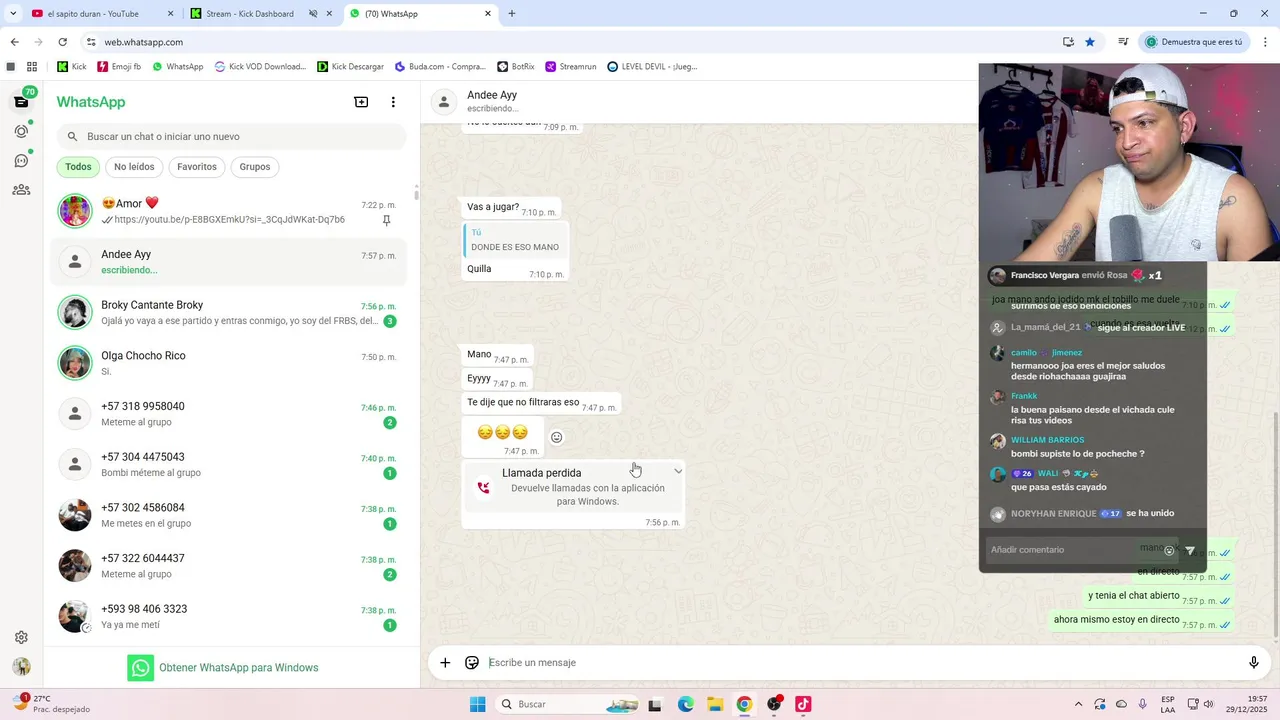Click the Añadir comentario field in overlay
This screenshot has height=720, width=1280.
coord(1072,550)
